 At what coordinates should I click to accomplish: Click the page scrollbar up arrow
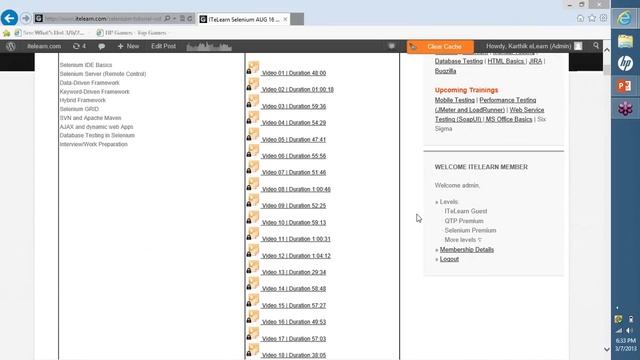(607, 50)
